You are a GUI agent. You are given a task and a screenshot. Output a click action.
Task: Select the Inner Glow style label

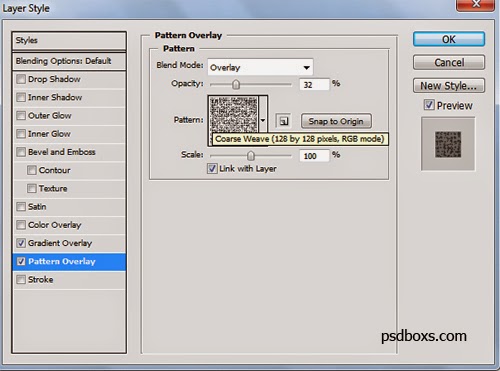[49, 134]
